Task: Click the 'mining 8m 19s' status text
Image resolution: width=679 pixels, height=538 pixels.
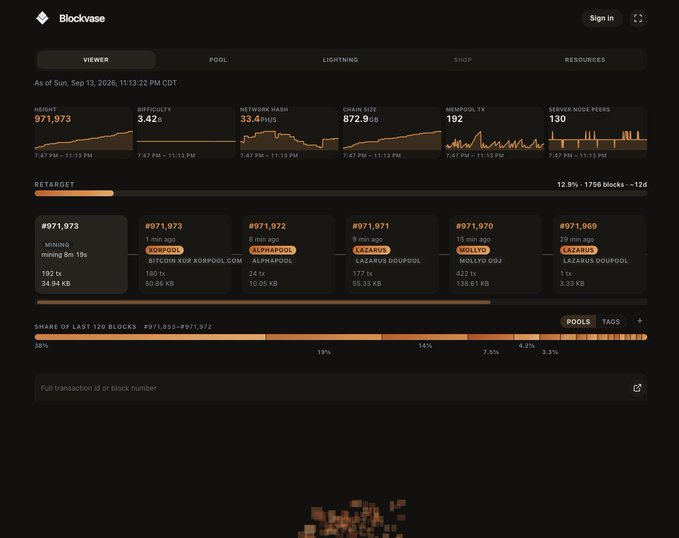Action: pos(64,255)
